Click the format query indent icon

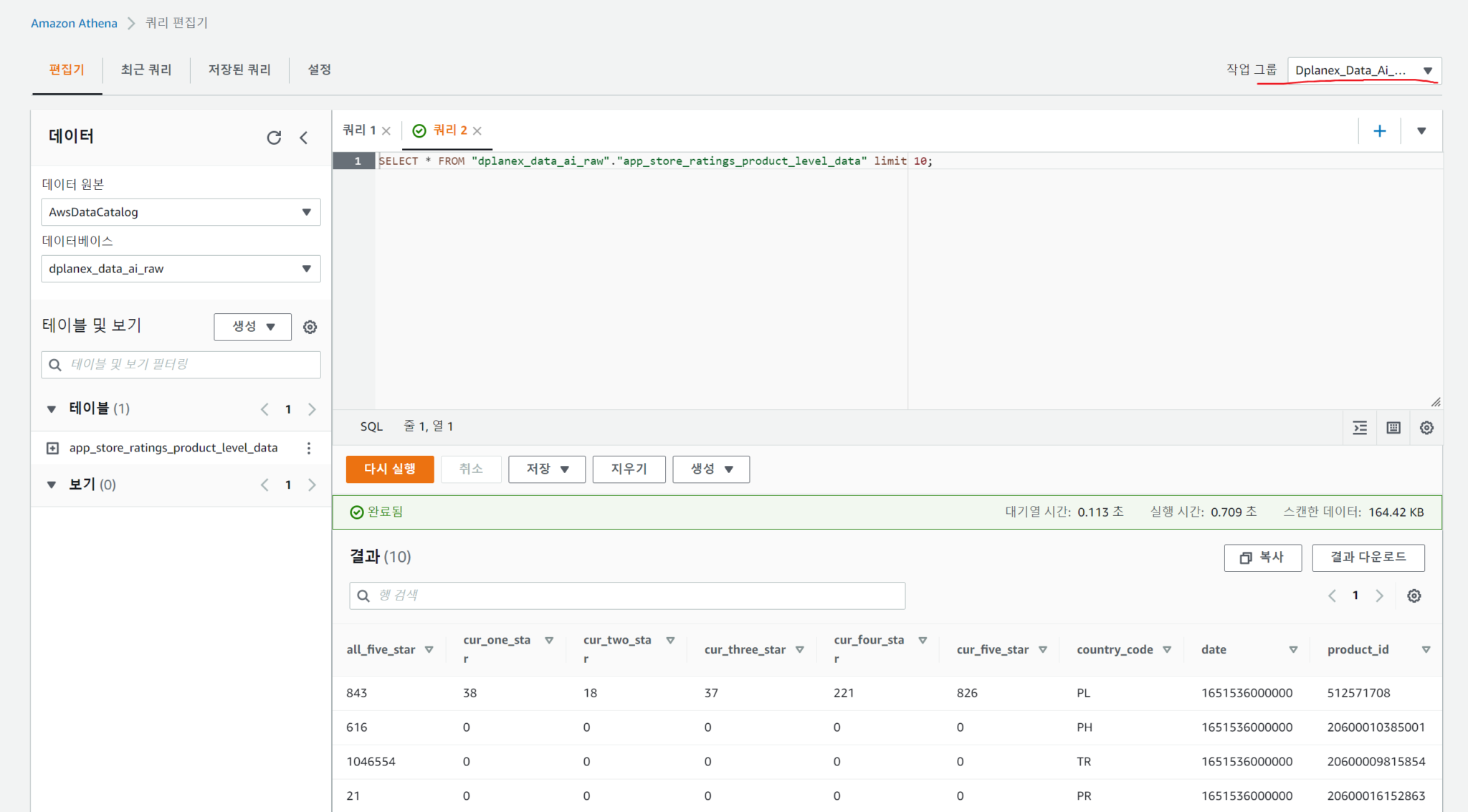pyautogui.click(x=1360, y=428)
